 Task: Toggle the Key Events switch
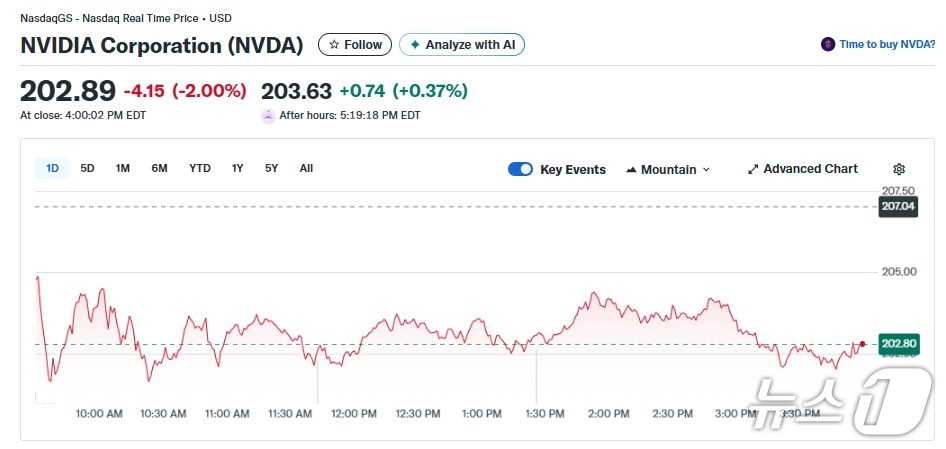tap(520, 169)
